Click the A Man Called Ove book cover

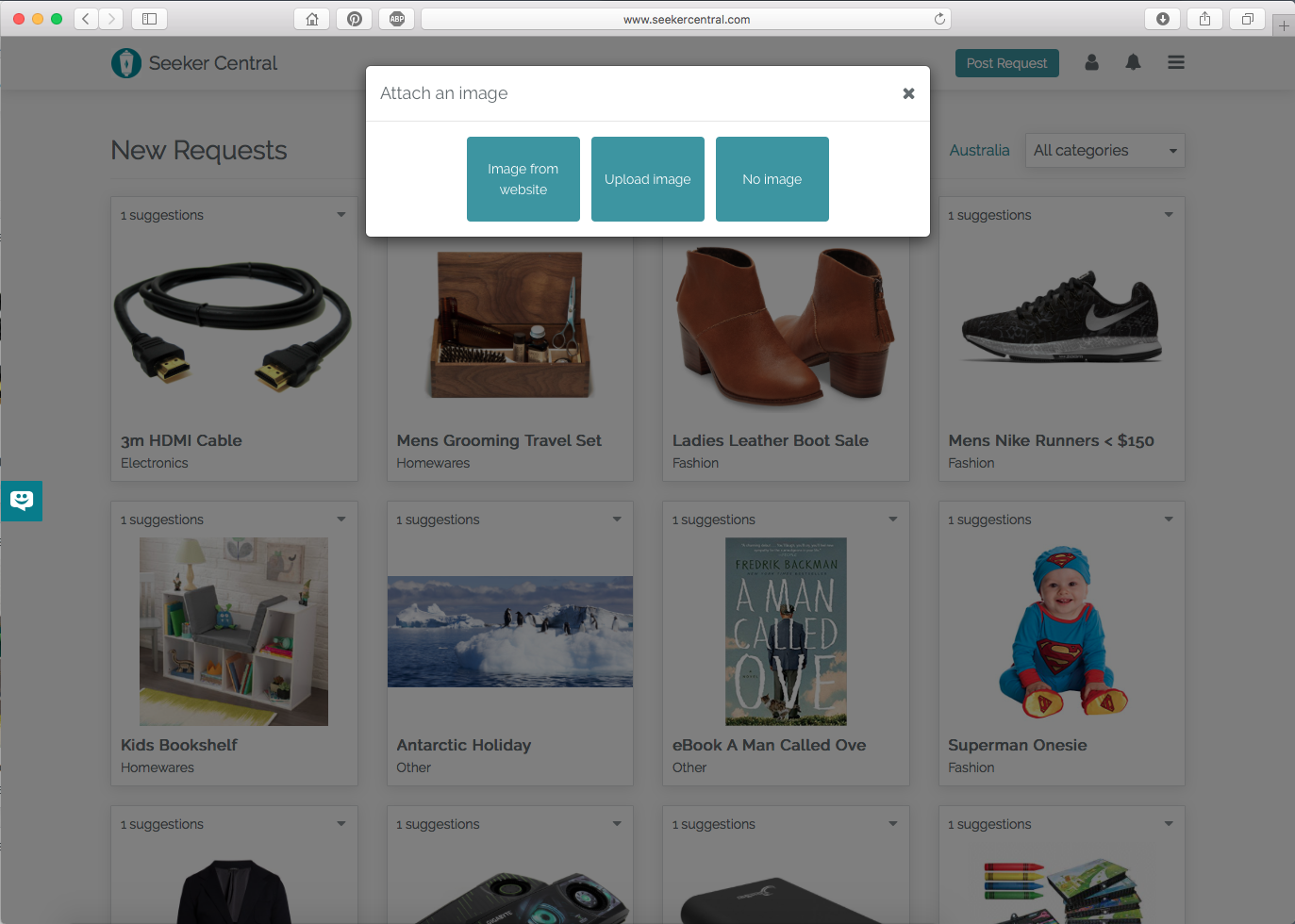tap(786, 632)
